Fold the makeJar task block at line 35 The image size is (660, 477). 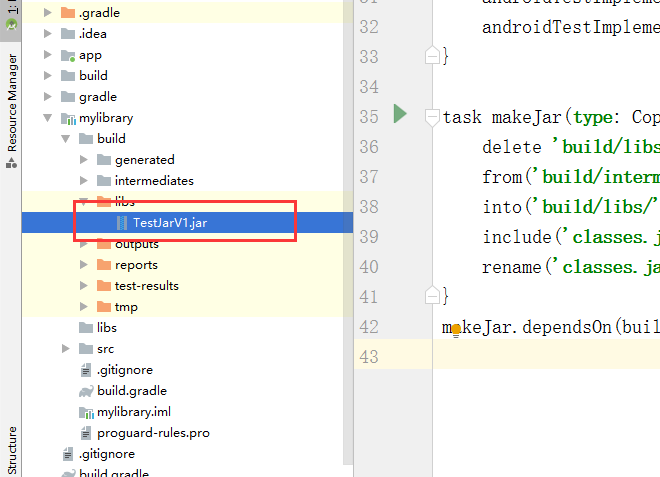432,117
